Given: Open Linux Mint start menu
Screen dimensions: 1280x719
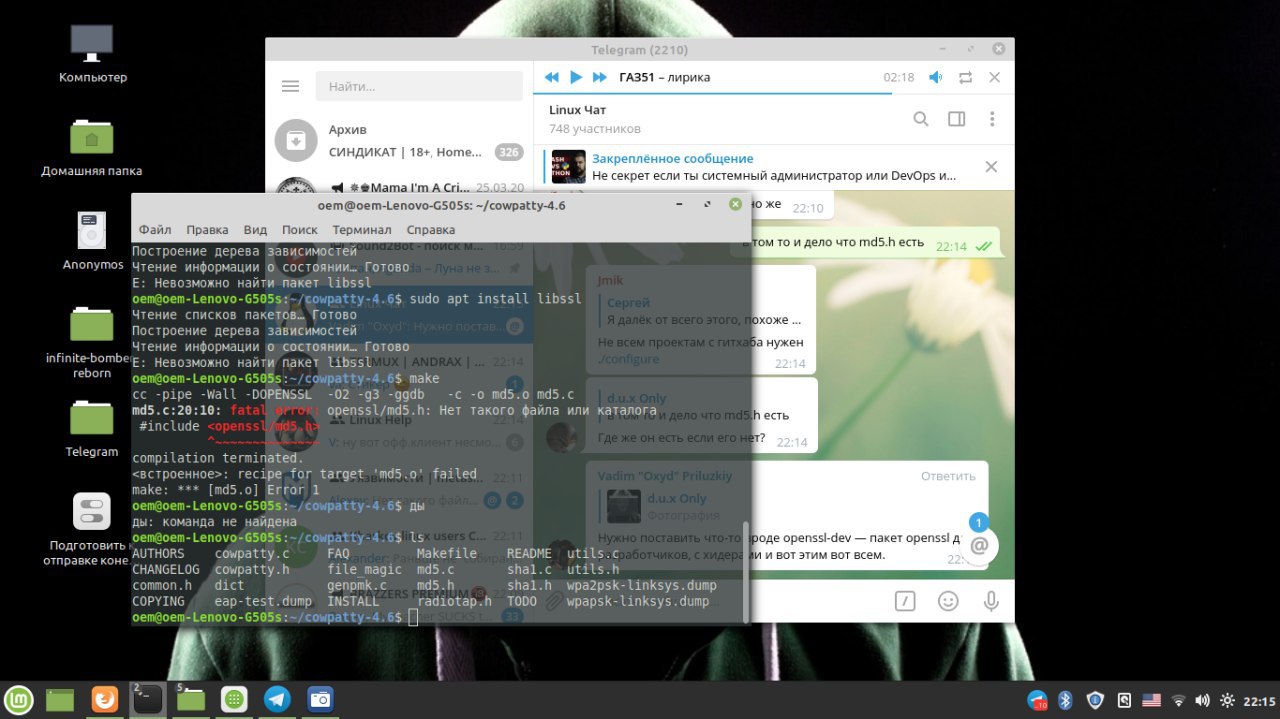Looking at the screenshot, I should [x=19, y=699].
